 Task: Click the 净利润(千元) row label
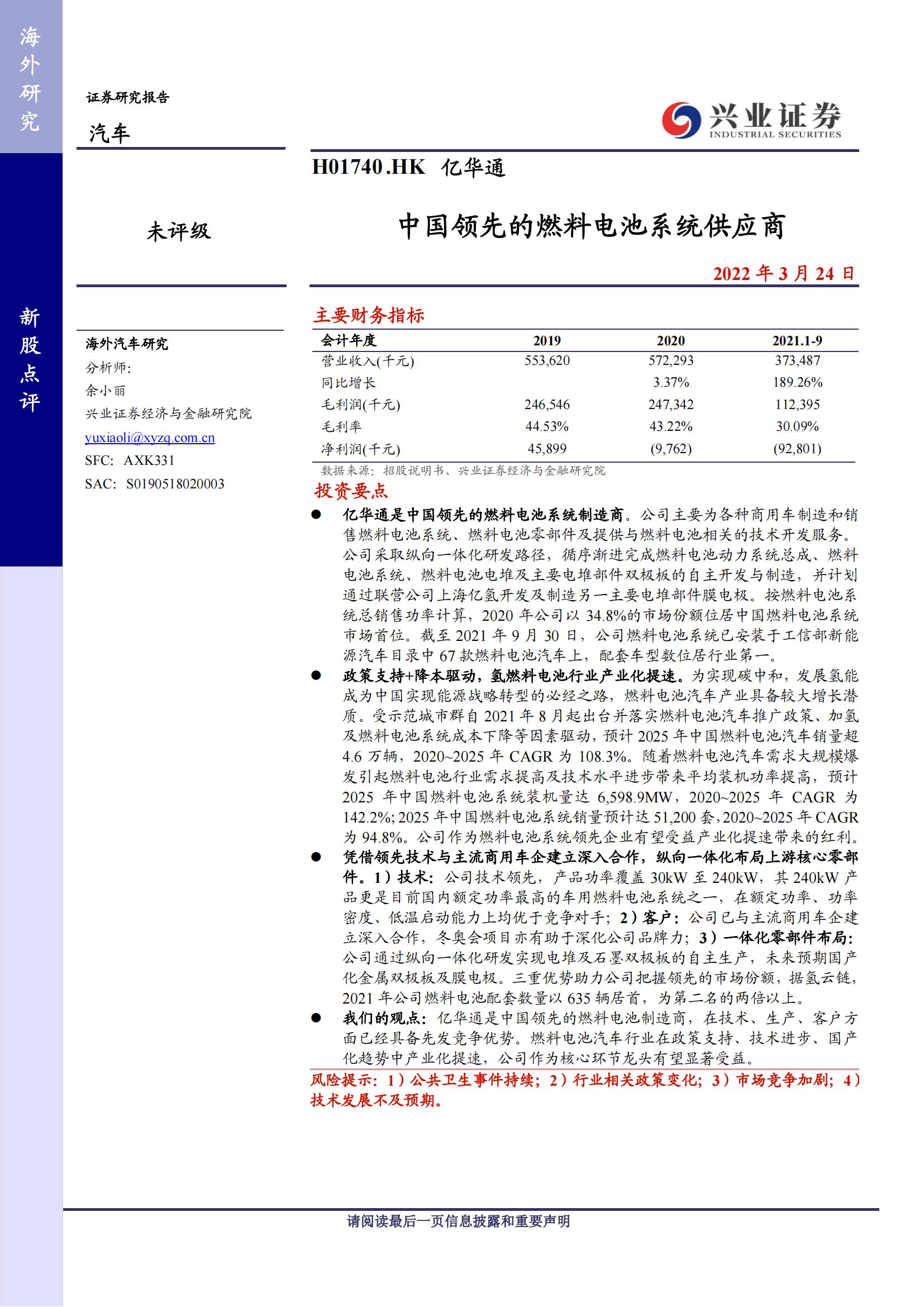(x=361, y=449)
